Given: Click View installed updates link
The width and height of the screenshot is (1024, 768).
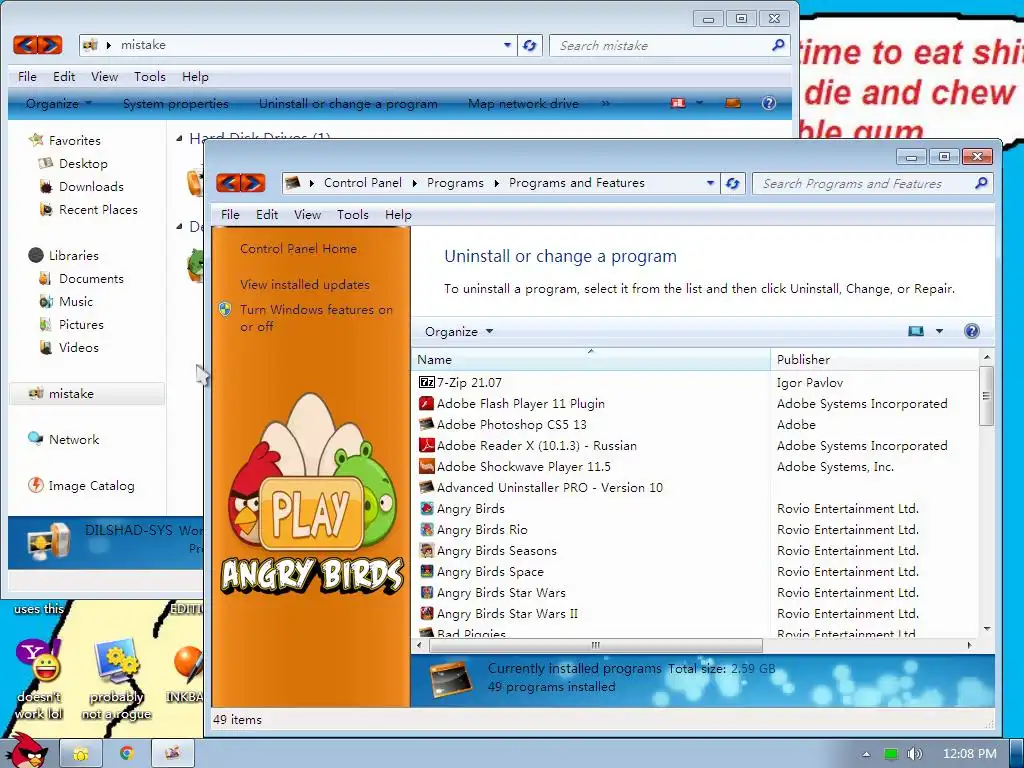Looking at the screenshot, I should (x=305, y=285).
